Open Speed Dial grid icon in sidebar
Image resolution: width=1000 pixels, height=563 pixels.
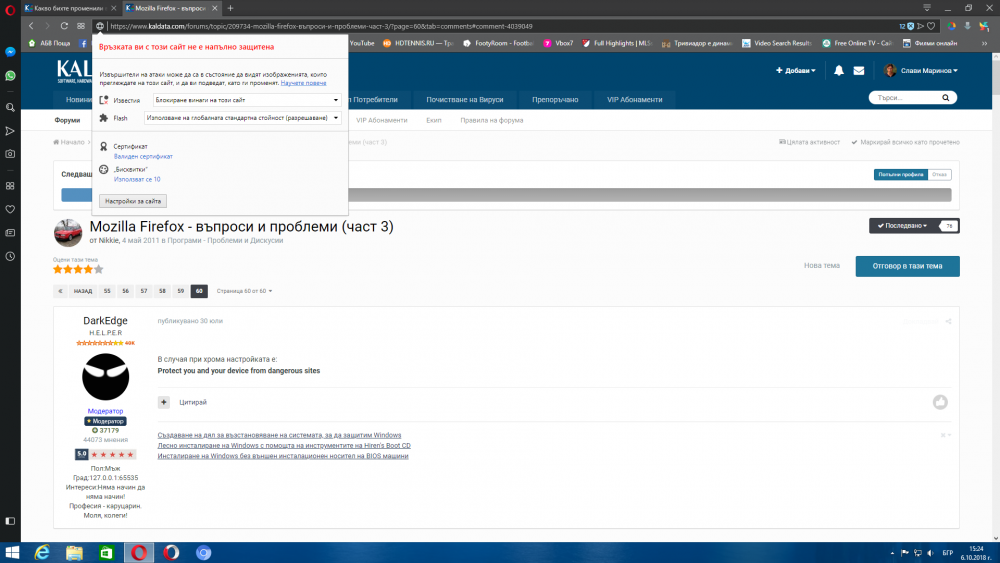tap(10, 186)
